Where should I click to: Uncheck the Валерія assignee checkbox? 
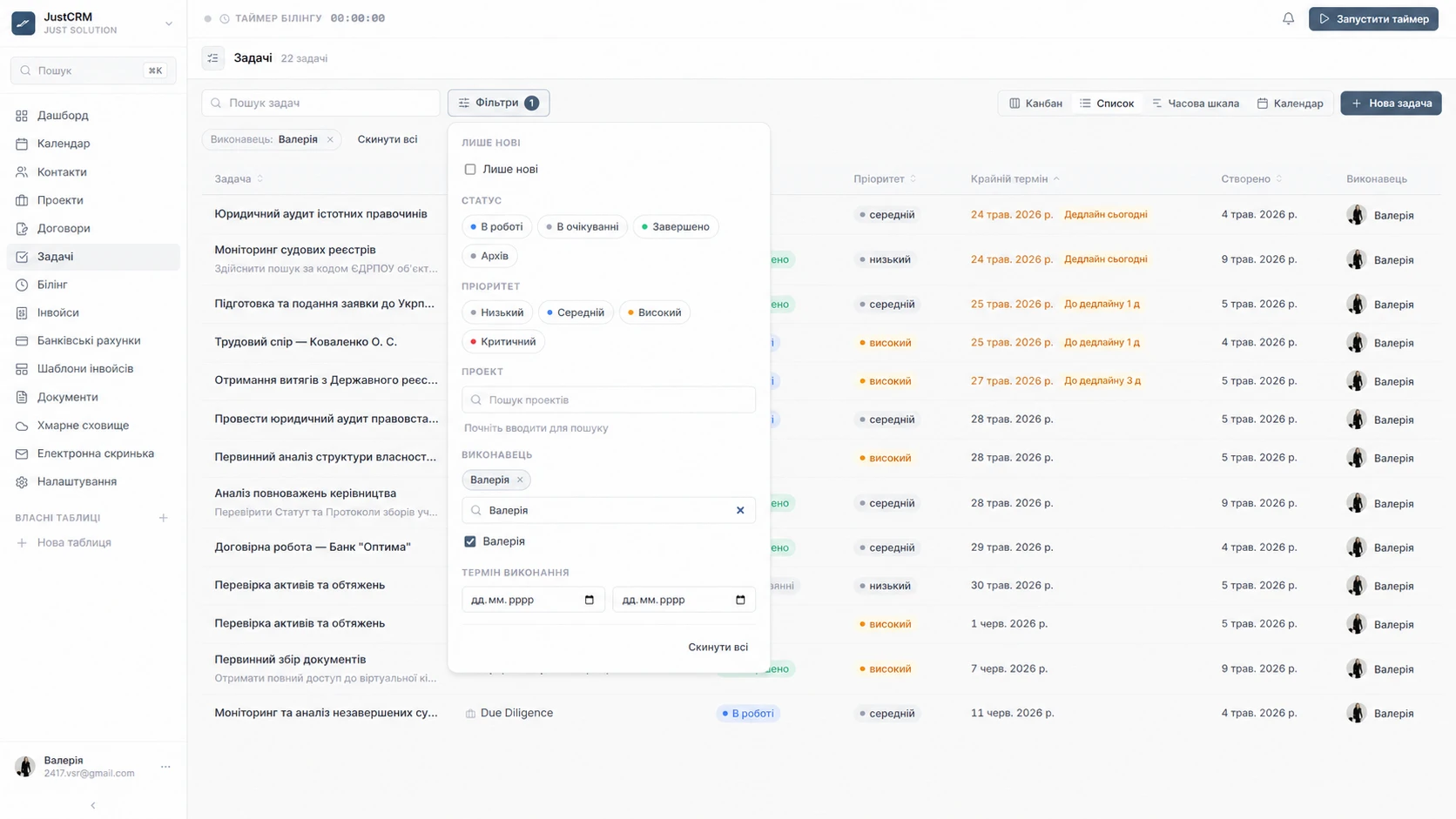470,541
